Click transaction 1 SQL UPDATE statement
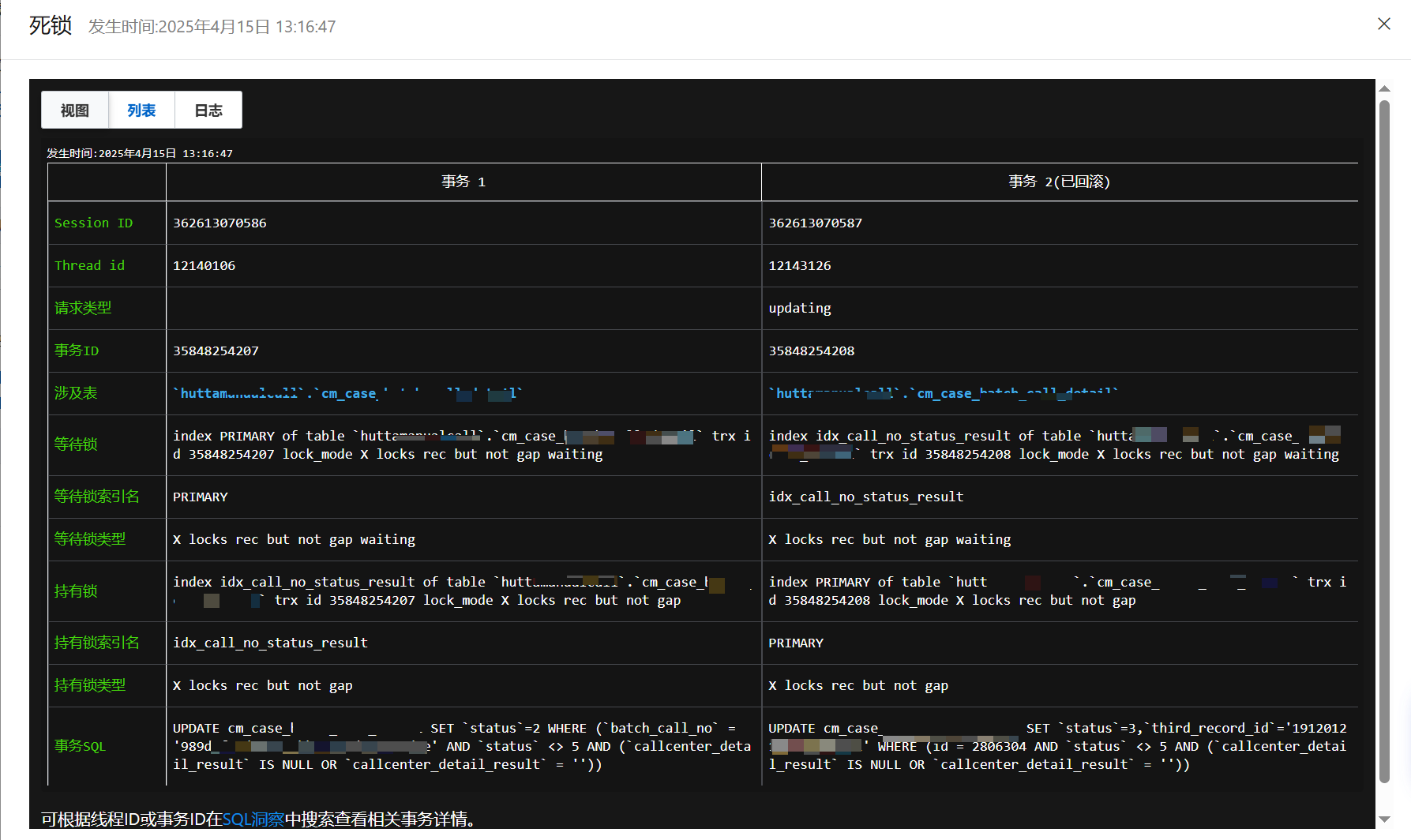This screenshot has width=1411, height=840. 462,747
